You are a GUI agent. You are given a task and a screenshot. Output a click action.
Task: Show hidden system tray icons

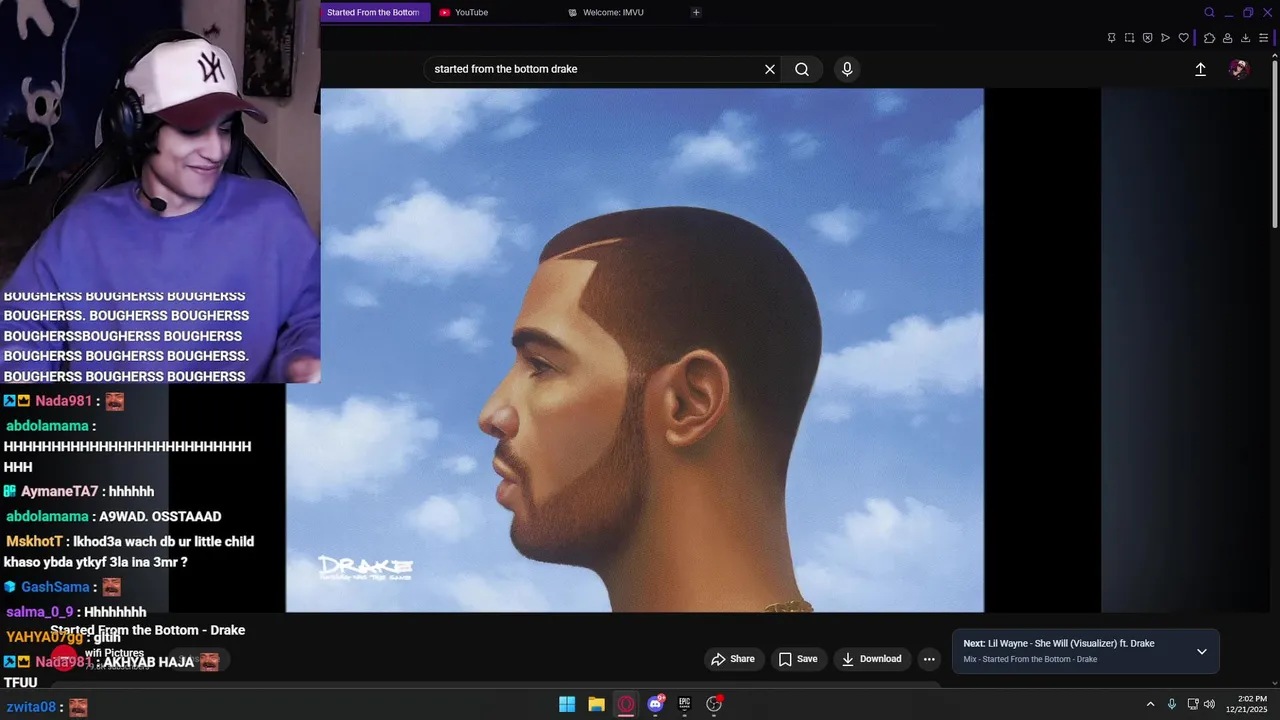coord(1150,704)
